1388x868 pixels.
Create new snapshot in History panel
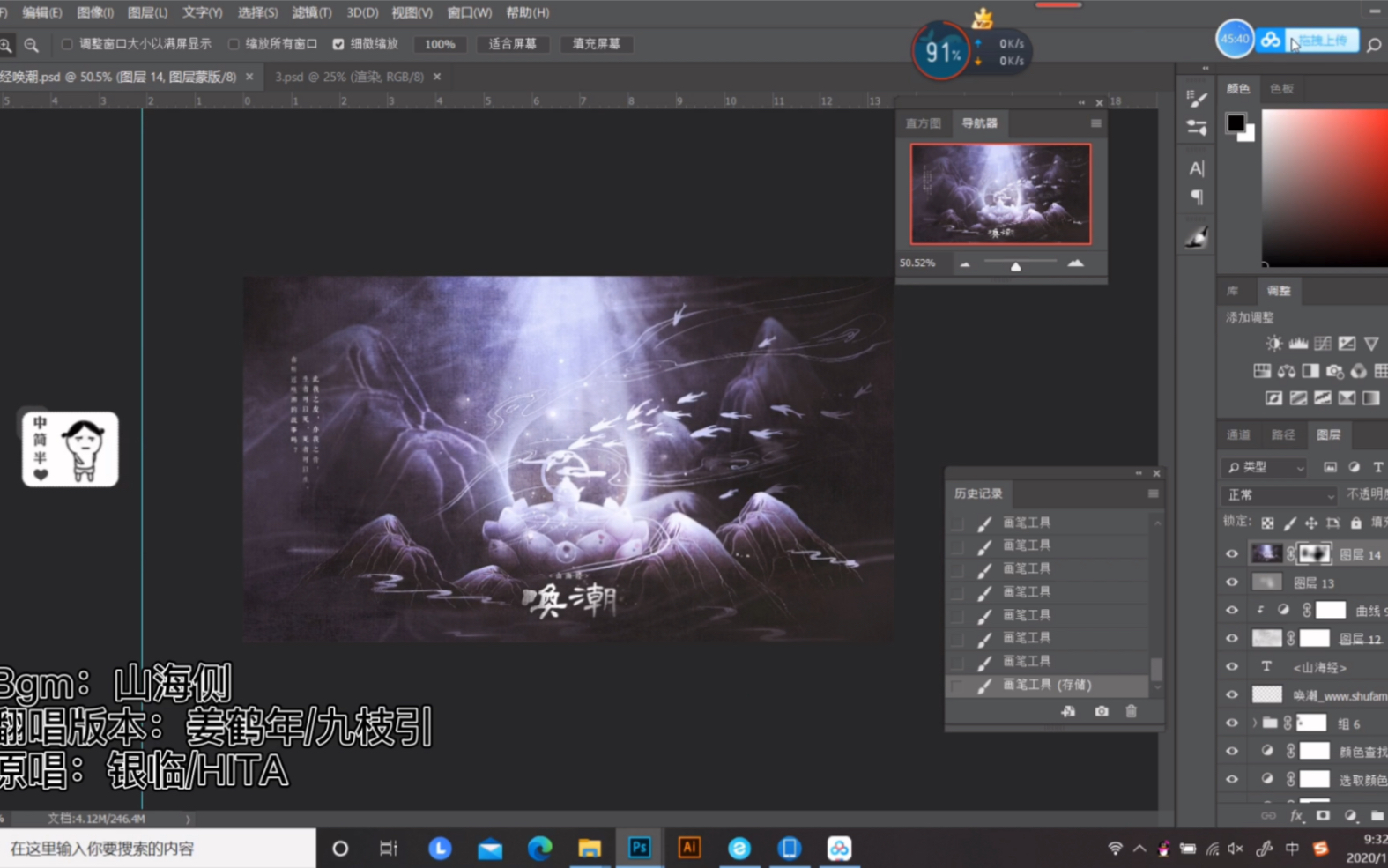click(1102, 711)
